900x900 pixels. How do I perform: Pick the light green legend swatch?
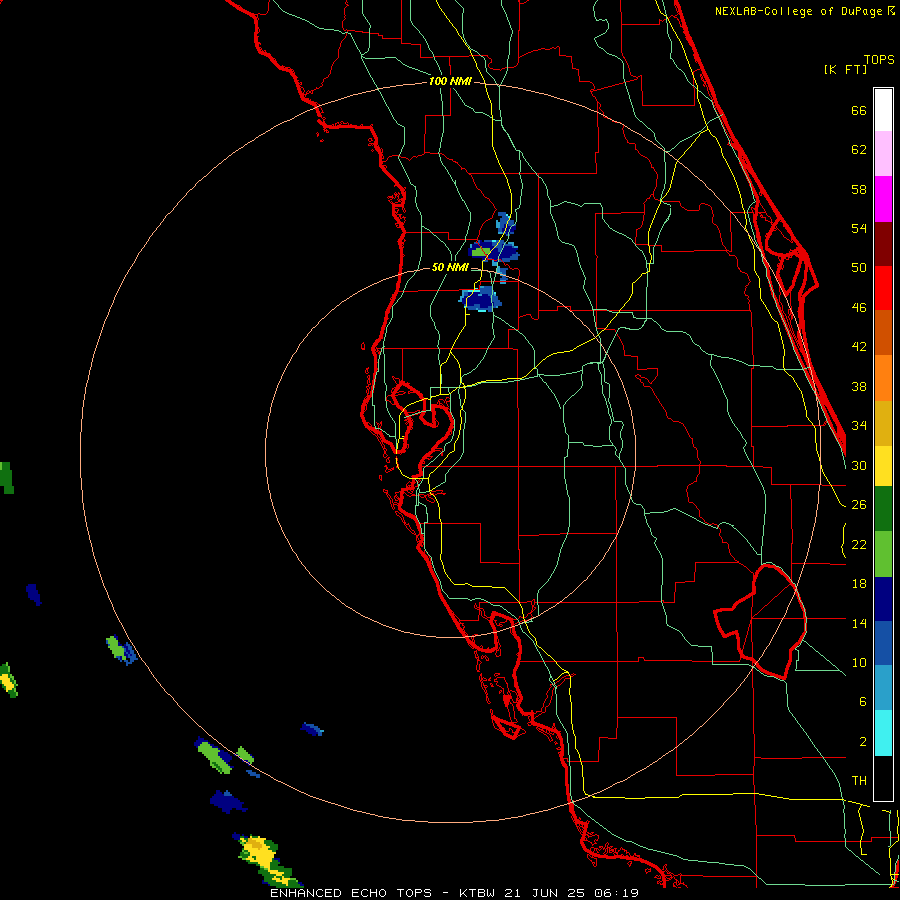pos(883,554)
